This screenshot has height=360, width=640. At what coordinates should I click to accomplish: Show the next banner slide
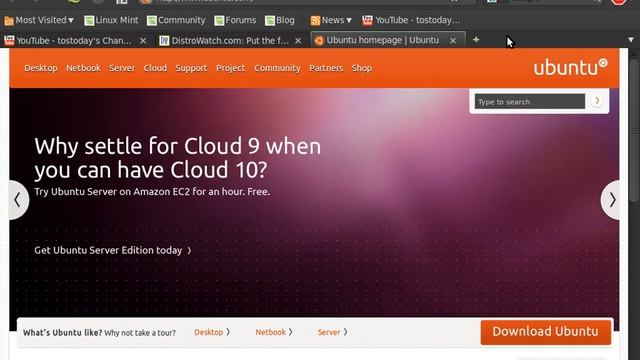pyautogui.click(x=611, y=200)
